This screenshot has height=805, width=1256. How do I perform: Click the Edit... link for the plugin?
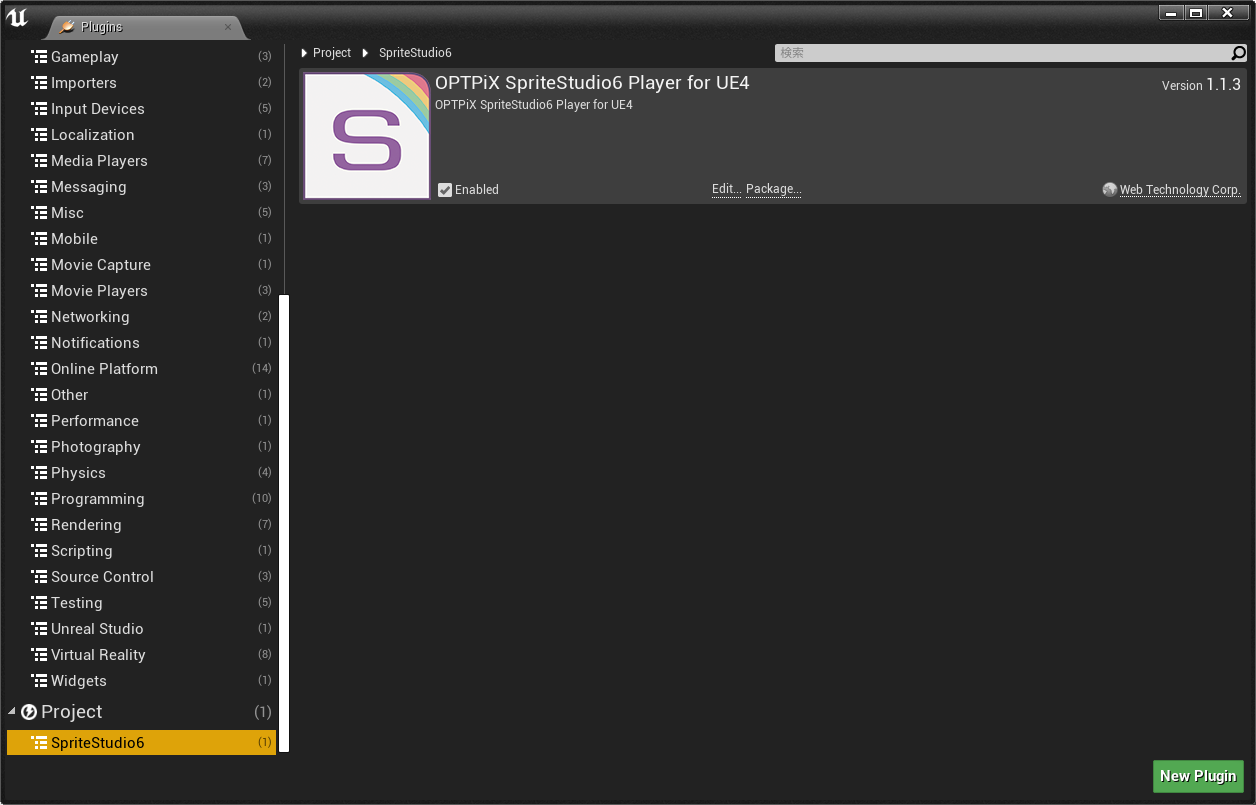point(727,190)
